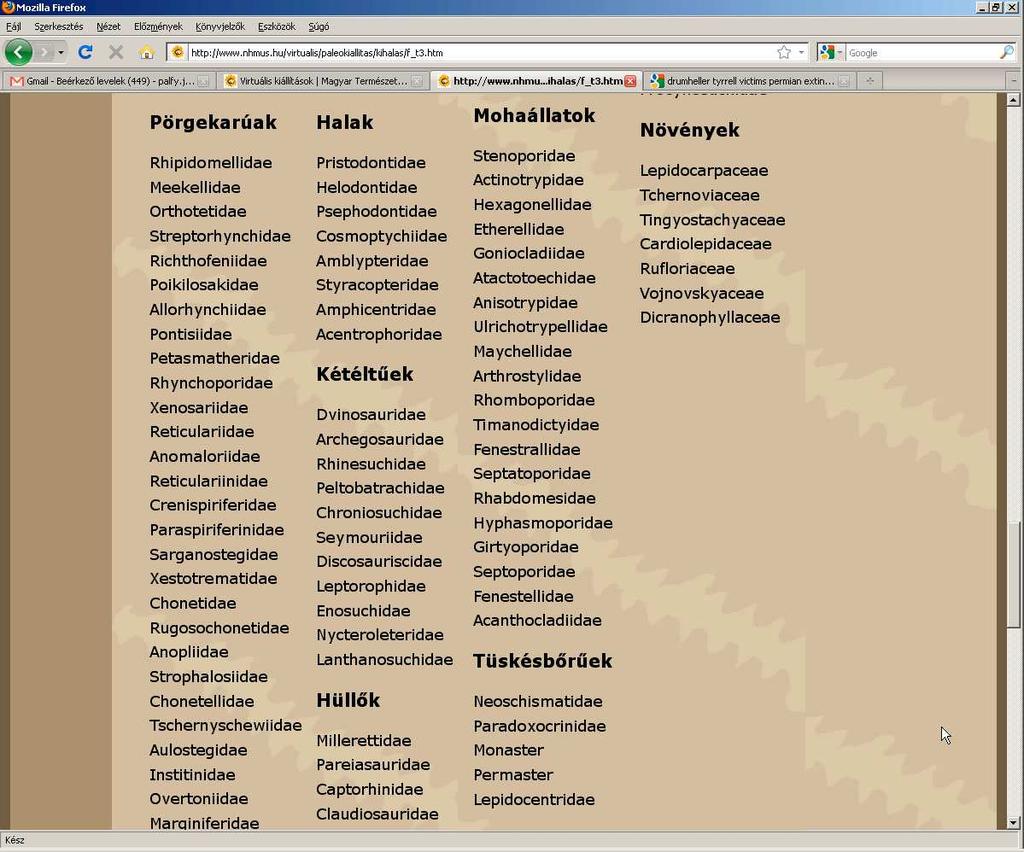The width and height of the screenshot is (1024, 852).
Task: Click the Dvinosauridae entry
Action: click(x=371, y=415)
